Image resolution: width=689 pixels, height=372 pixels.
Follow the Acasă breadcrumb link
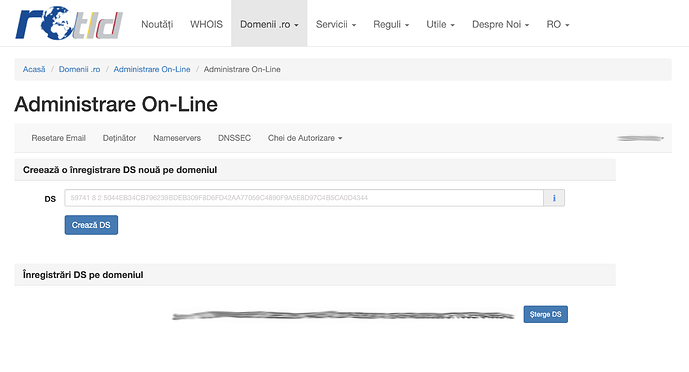point(34,69)
